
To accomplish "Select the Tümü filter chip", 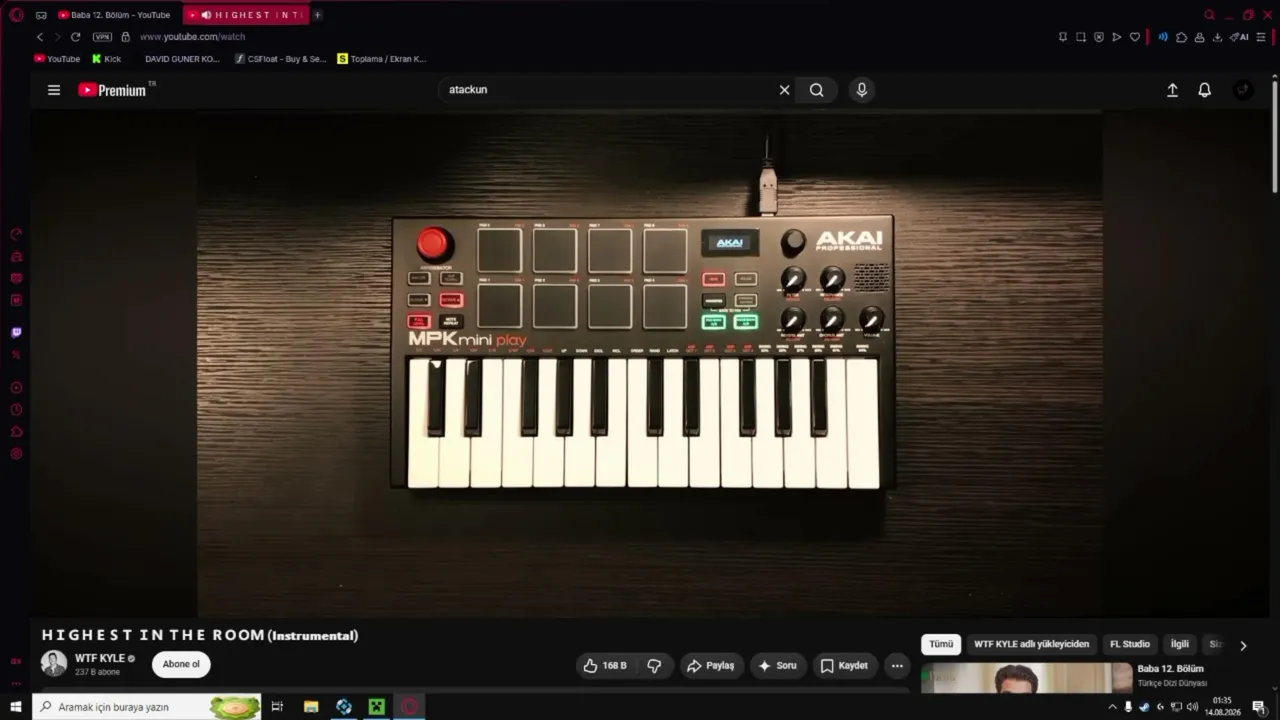I will tap(941, 644).
